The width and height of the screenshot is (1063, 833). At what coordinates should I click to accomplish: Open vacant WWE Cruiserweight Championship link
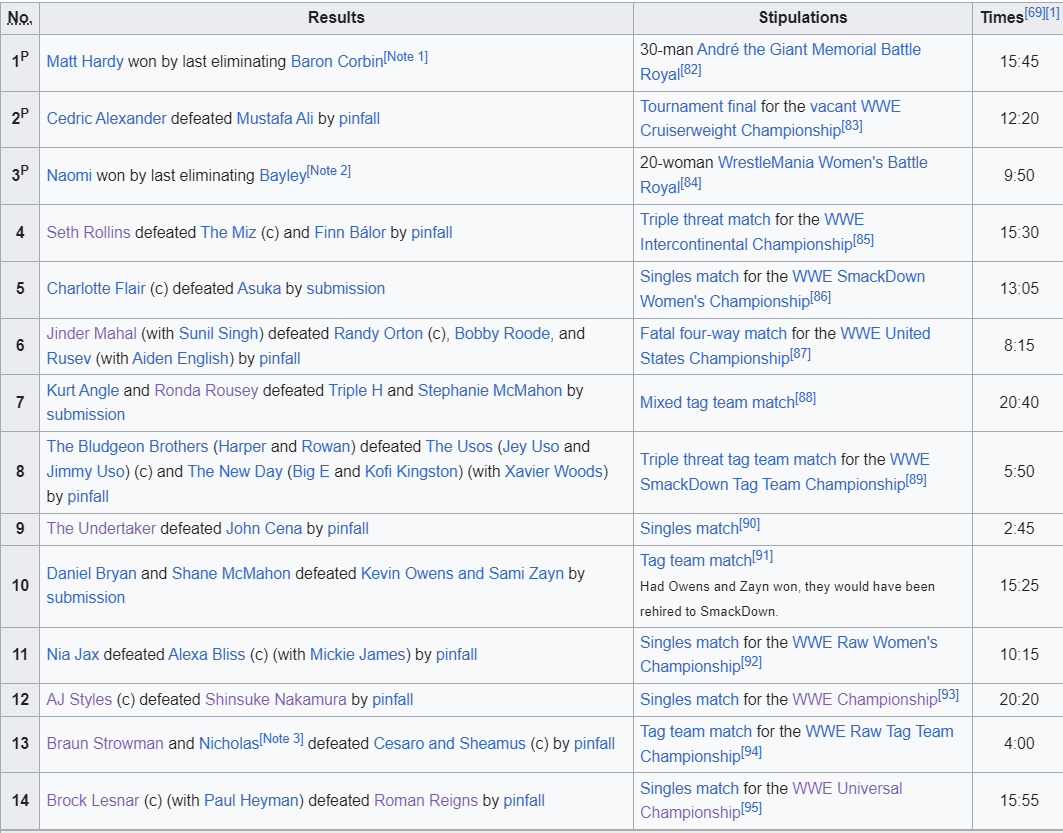point(770,119)
